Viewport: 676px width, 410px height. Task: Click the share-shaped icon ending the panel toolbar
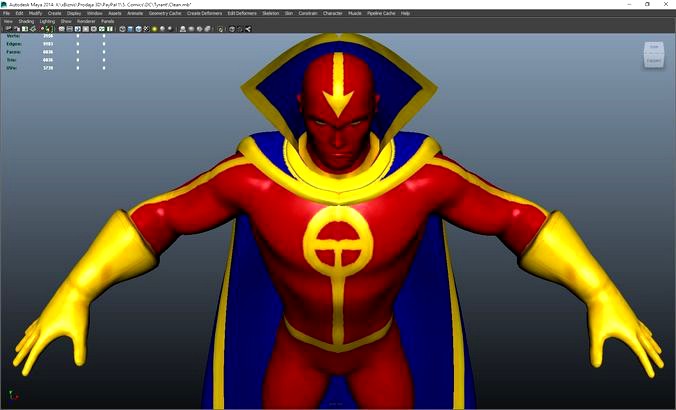coord(247,29)
